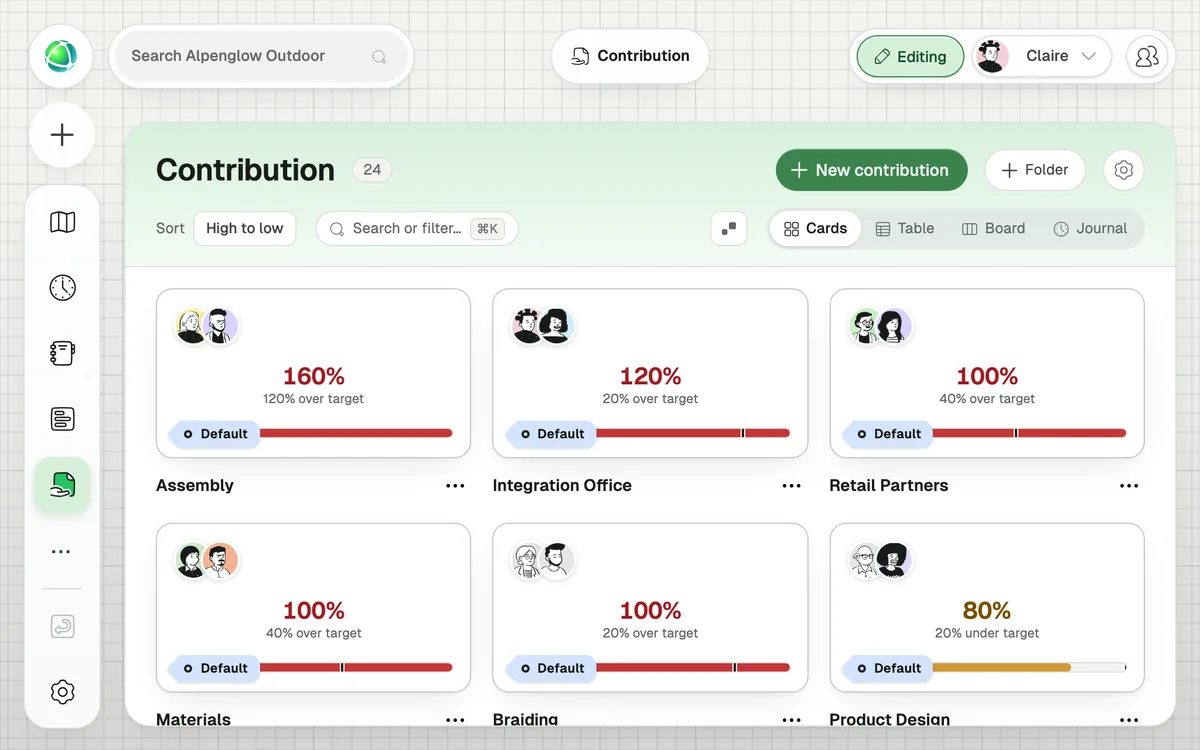This screenshot has width=1200, height=750.
Task: Switch to Journal view
Action: pos(1090,228)
